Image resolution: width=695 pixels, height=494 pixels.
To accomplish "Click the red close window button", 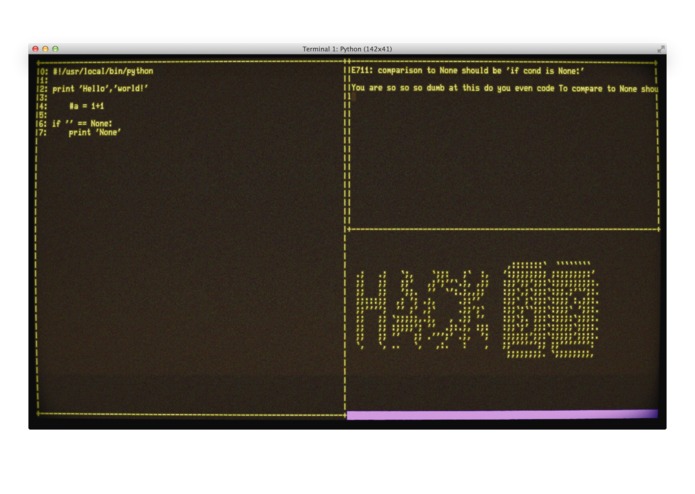I will click(35, 49).
